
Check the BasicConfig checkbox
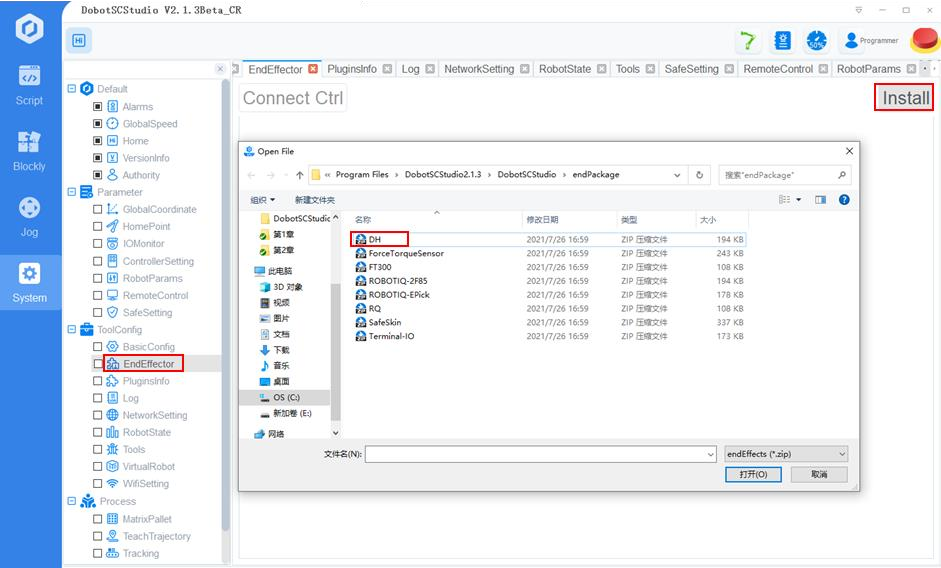coord(97,346)
